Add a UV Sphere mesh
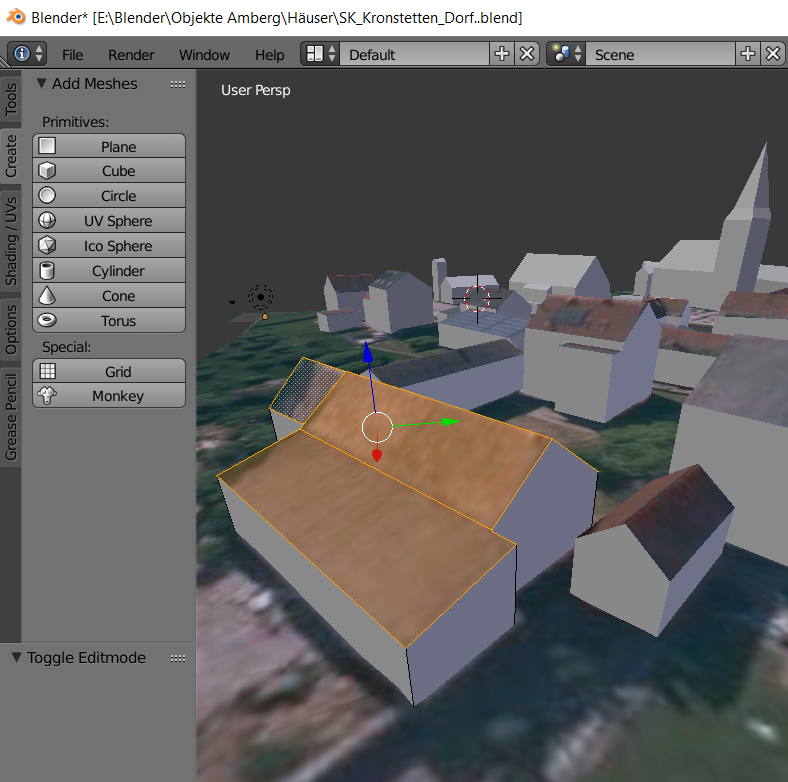Screen dimensions: 788x782 coord(117,221)
